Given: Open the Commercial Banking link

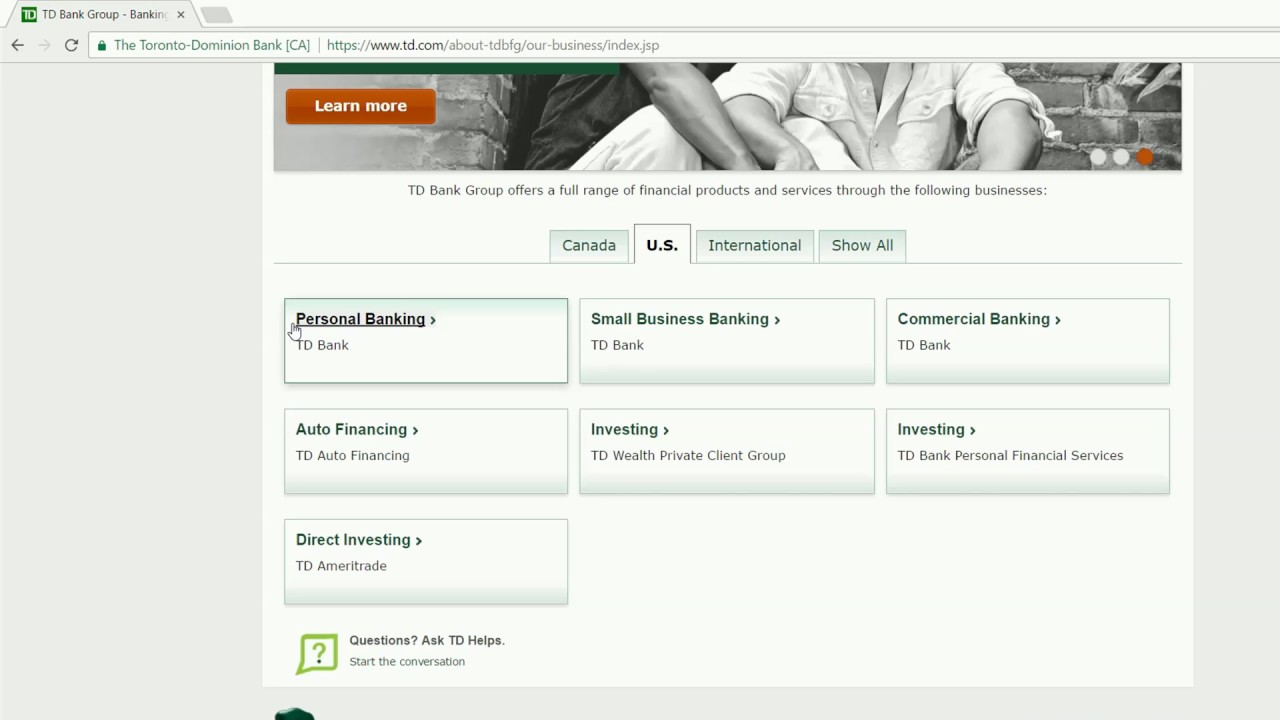Looking at the screenshot, I should (974, 319).
